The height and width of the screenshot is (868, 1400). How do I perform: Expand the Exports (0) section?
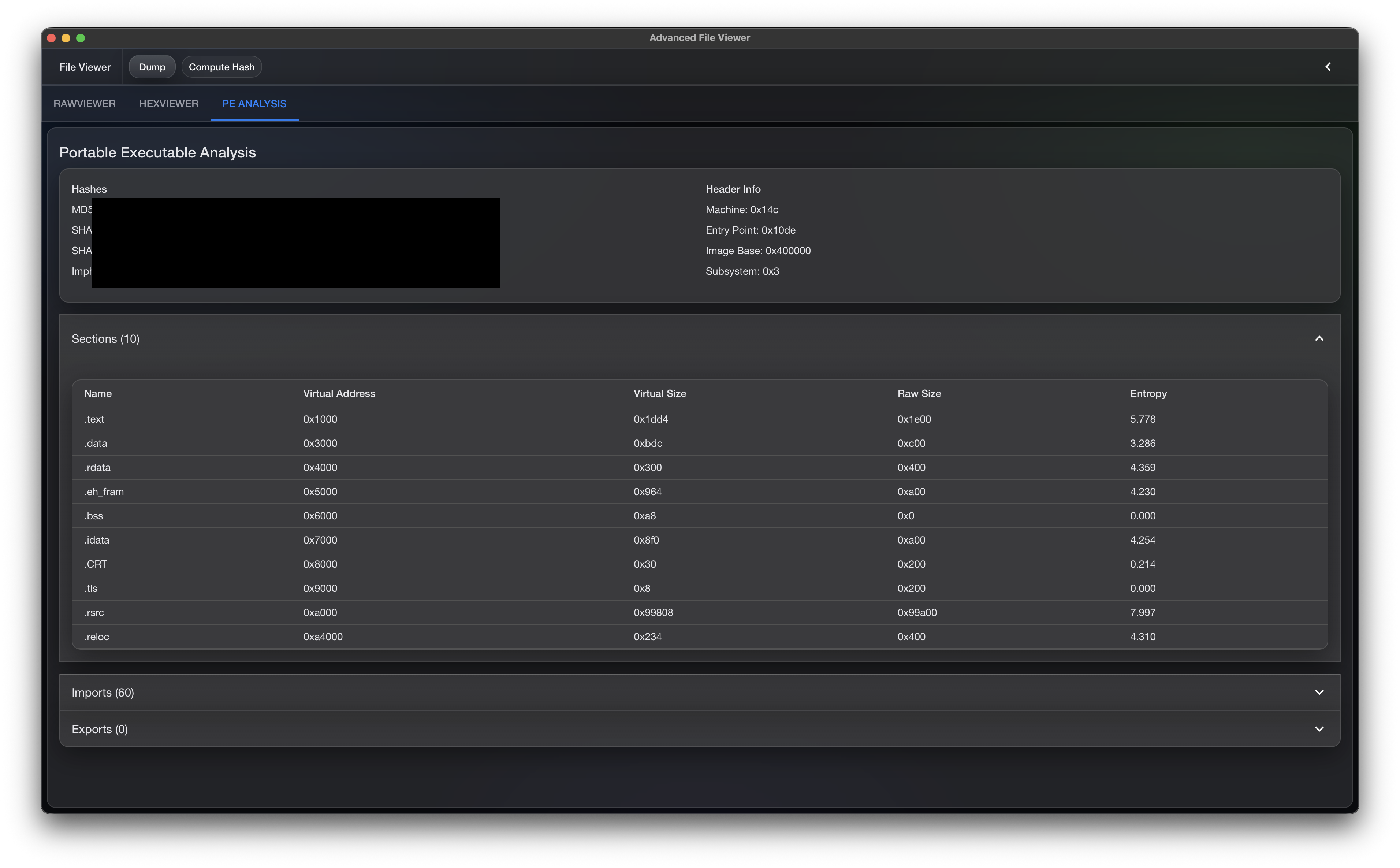(1318, 729)
